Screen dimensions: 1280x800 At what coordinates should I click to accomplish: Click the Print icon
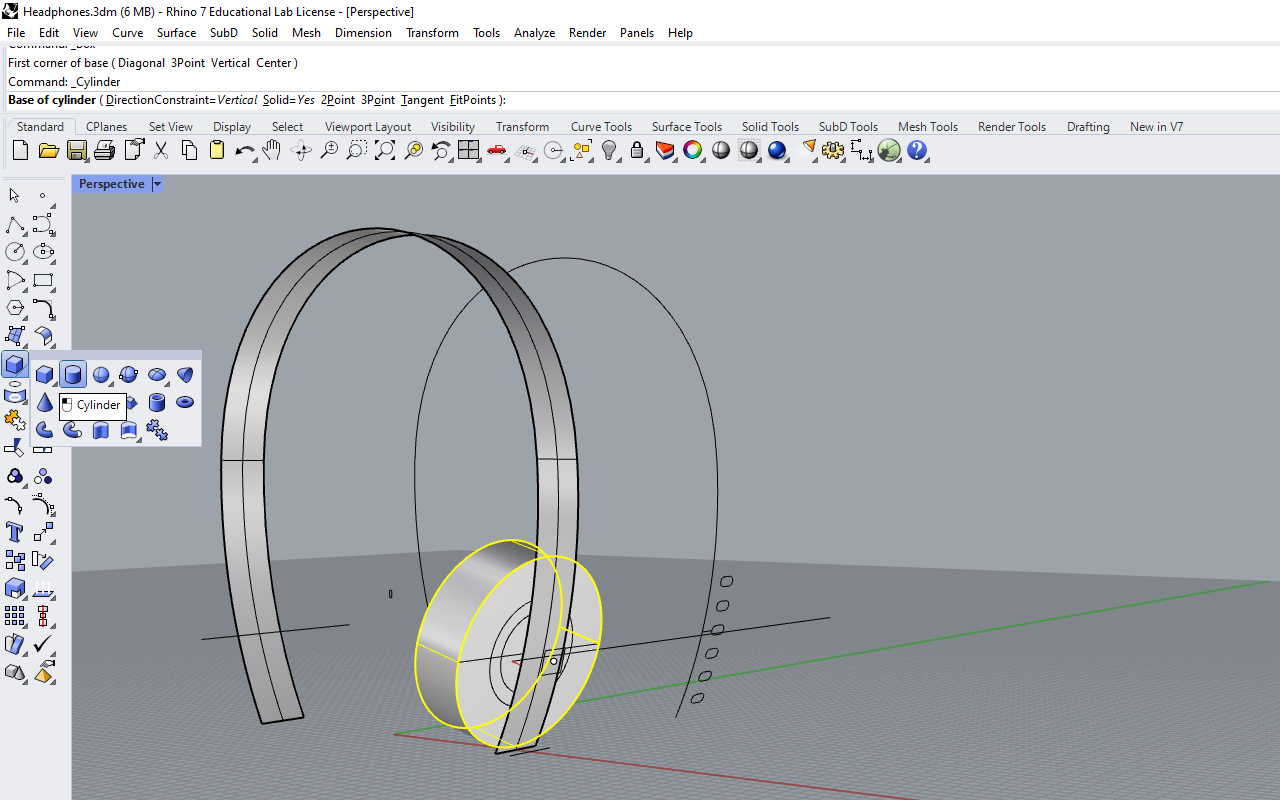pyautogui.click(x=104, y=151)
